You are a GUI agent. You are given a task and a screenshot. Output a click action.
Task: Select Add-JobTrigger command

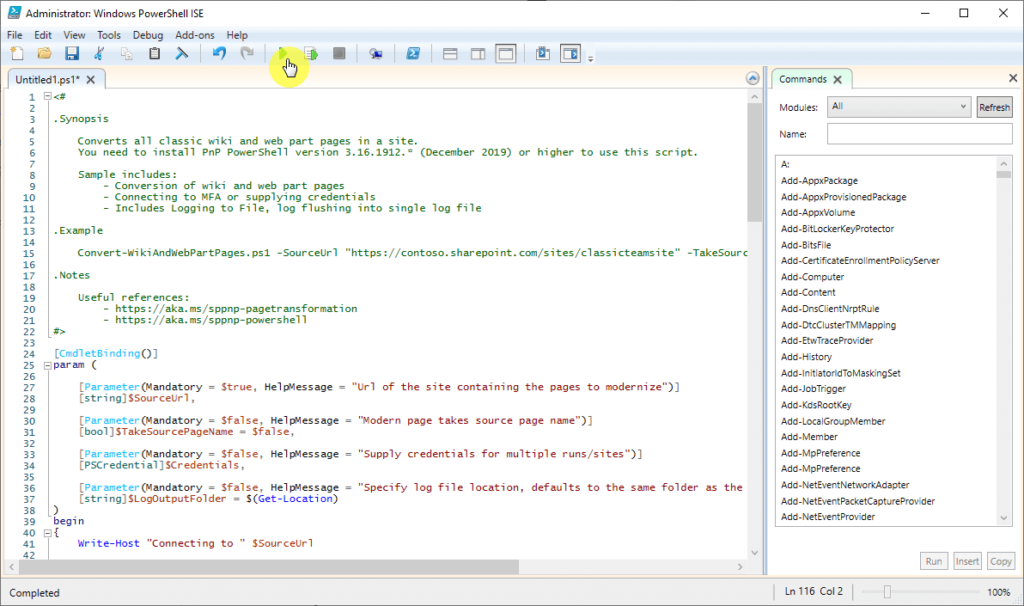[813, 389]
